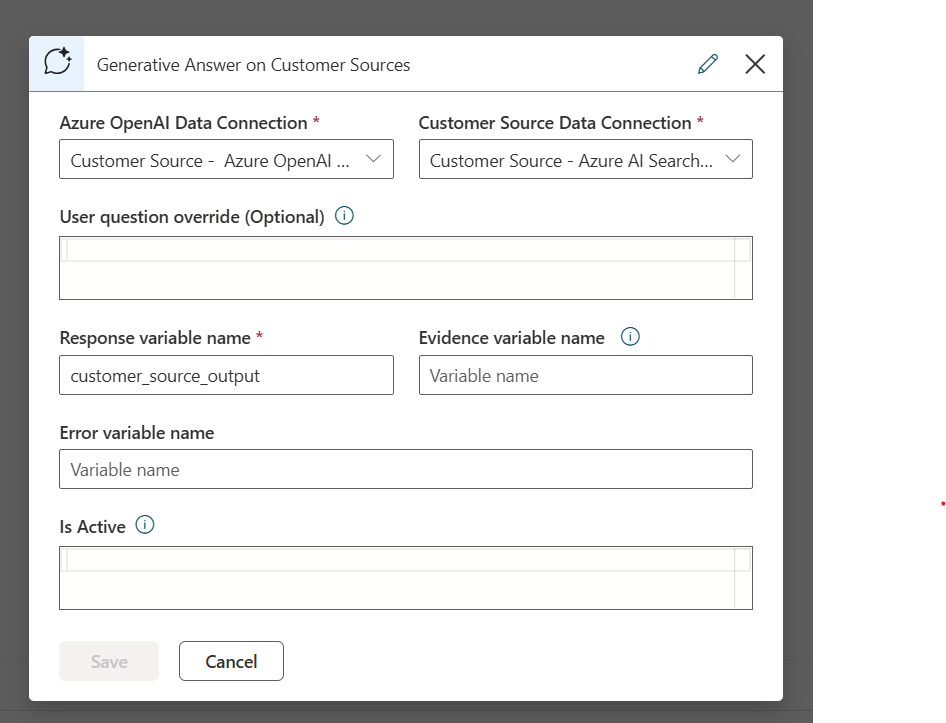Click the Evidence variable name input box

point(585,375)
